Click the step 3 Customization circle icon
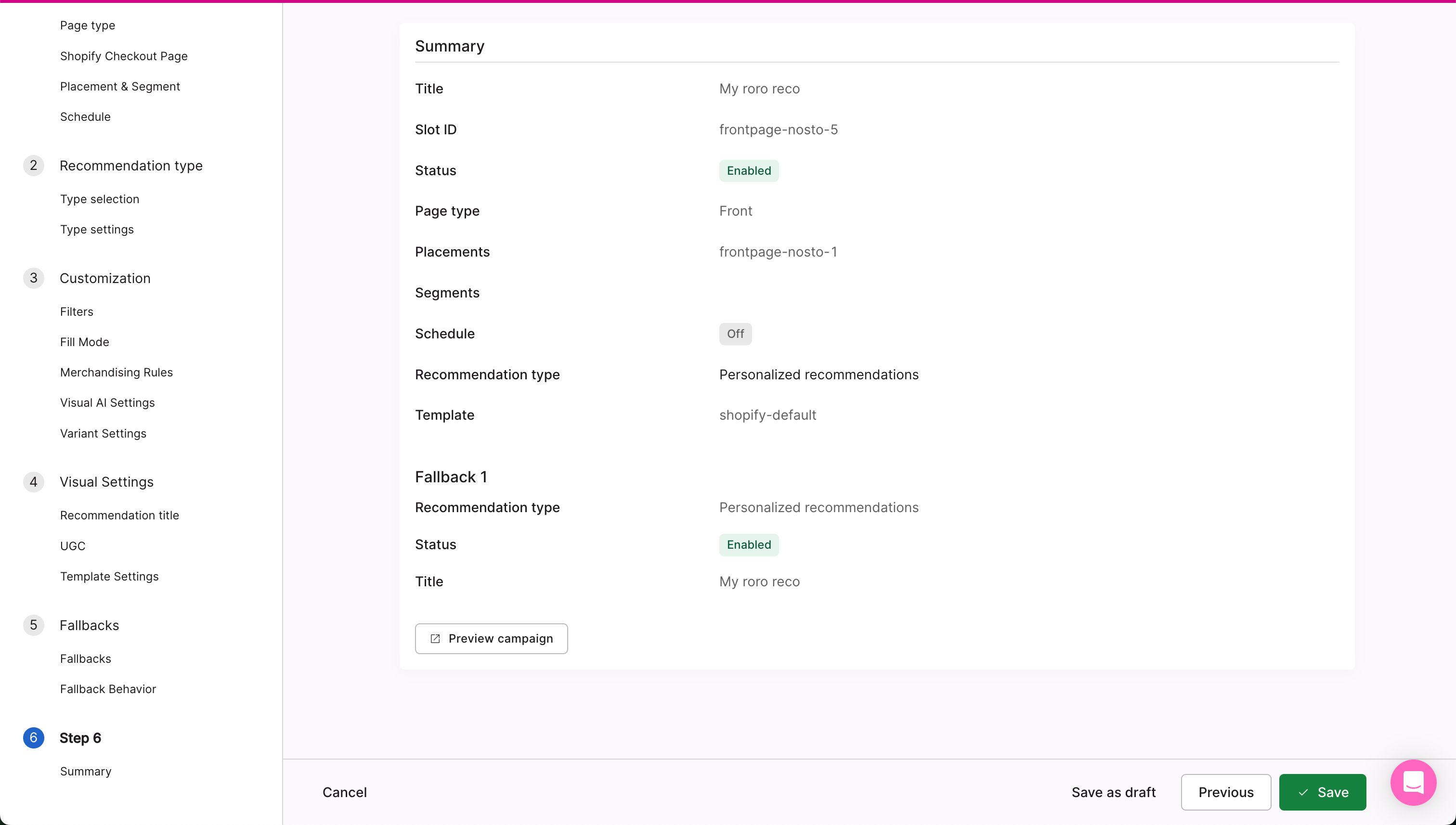 click(x=33, y=278)
